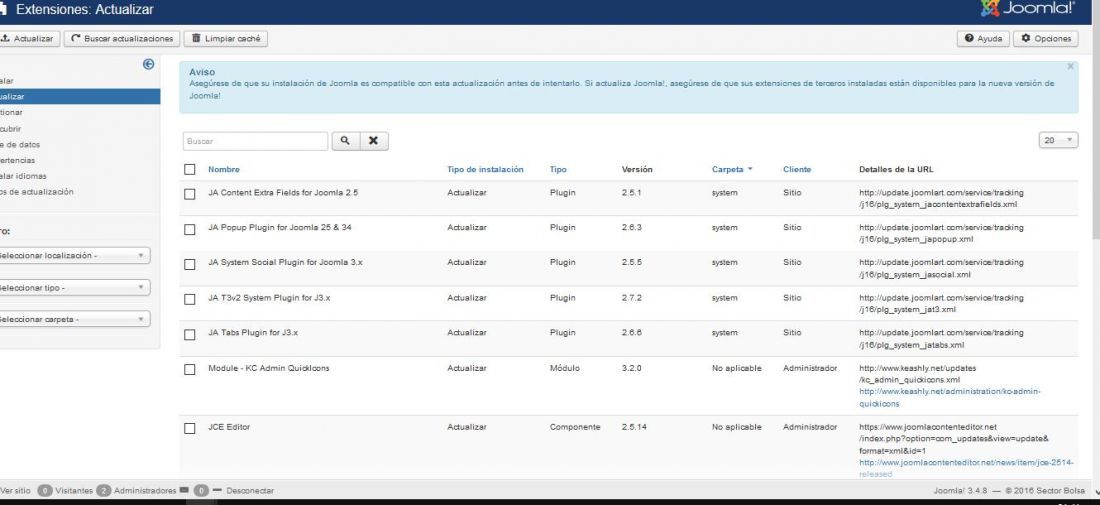Click Ver sitio in status bar
Viewport: 1100px width, 505px height.
click(x=15, y=491)
